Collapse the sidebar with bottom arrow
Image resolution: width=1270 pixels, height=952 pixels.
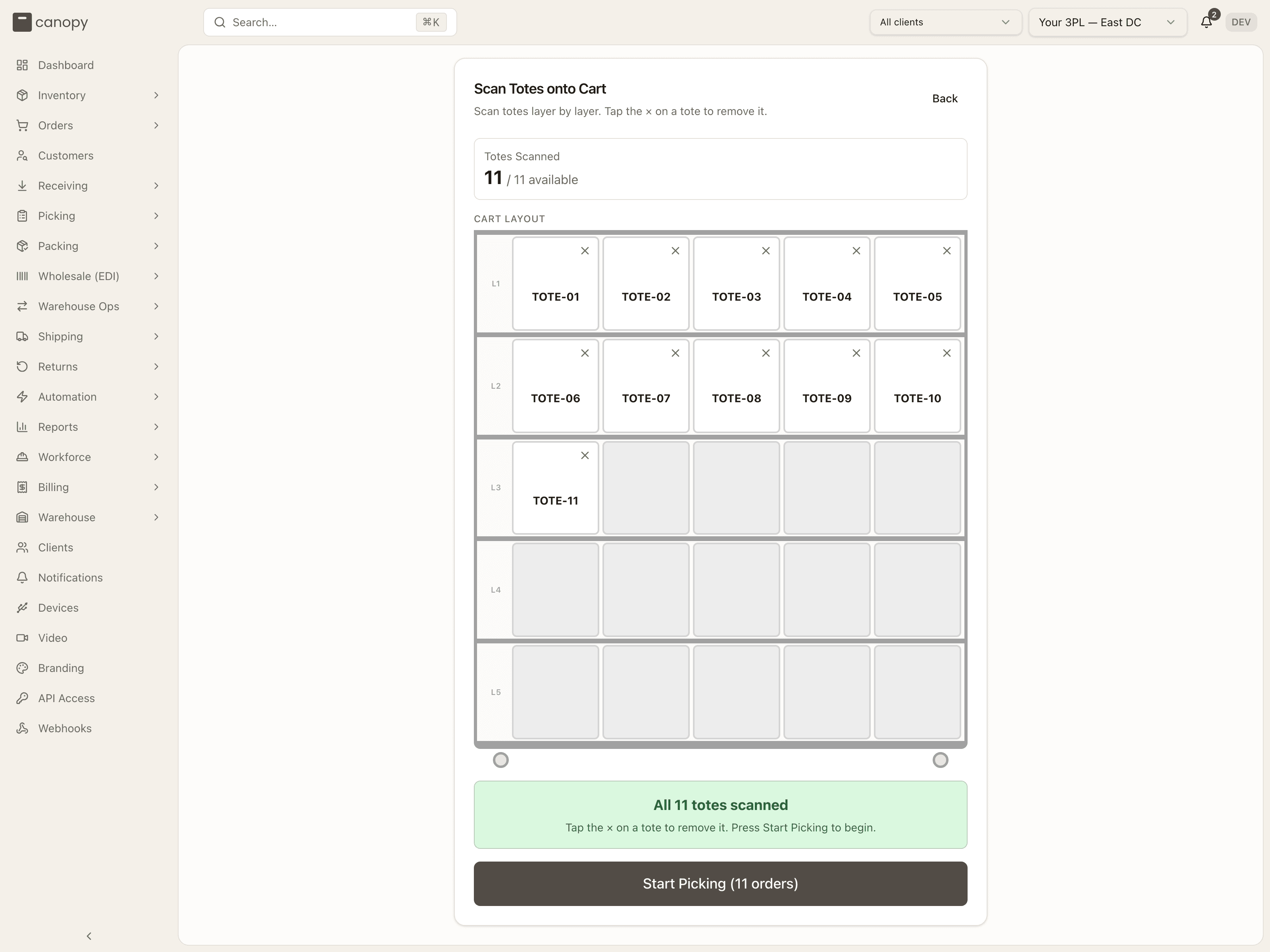click(89, 936)
